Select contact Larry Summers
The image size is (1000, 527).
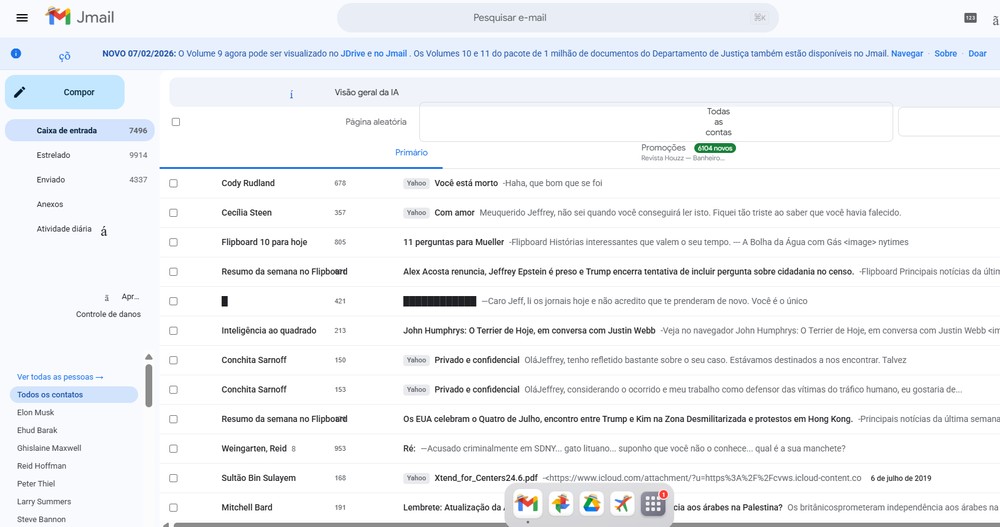44,502
